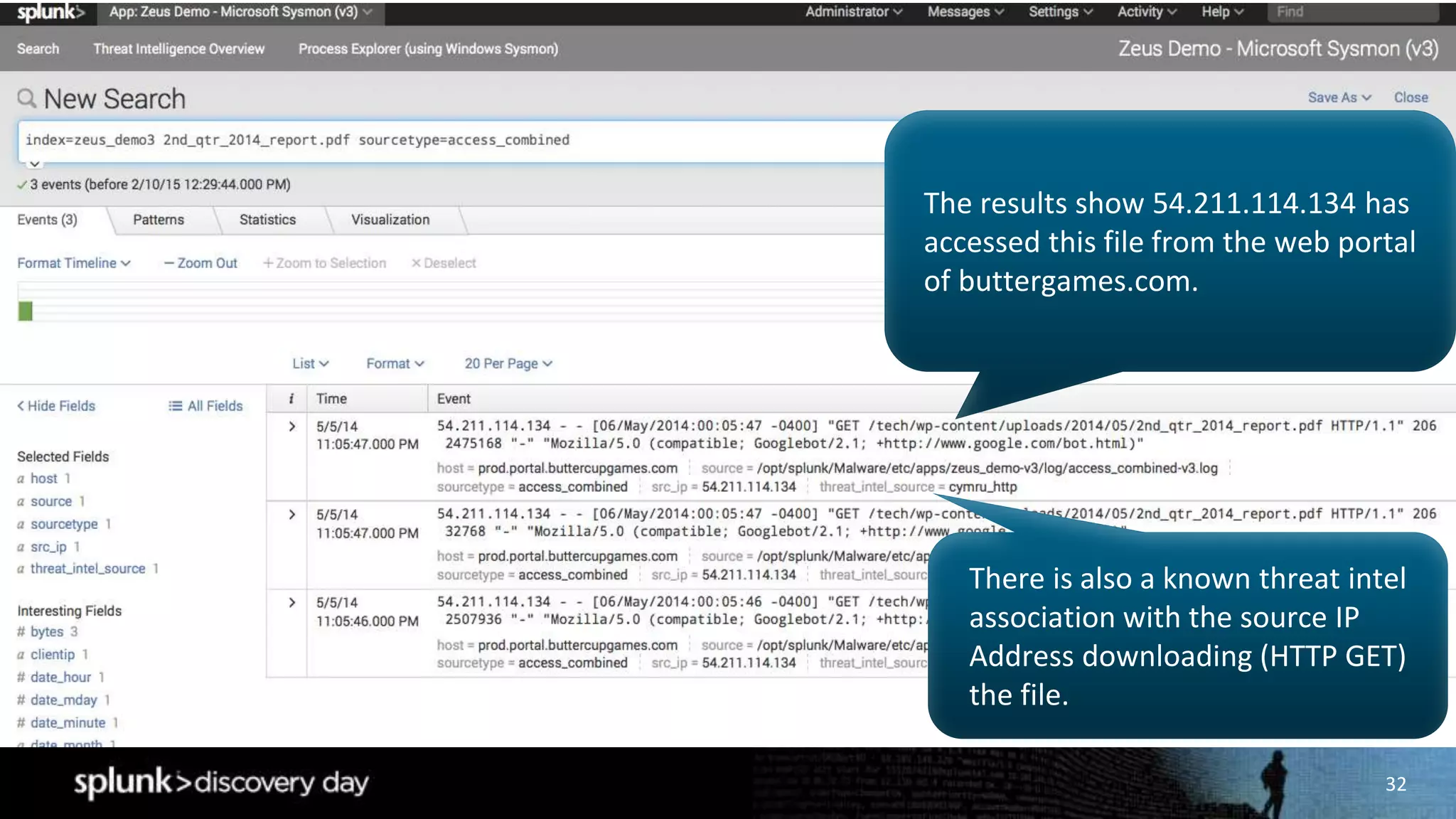
Task: Open the App: Zeus Demo dropdown
Action: click(x=241, y=12)
